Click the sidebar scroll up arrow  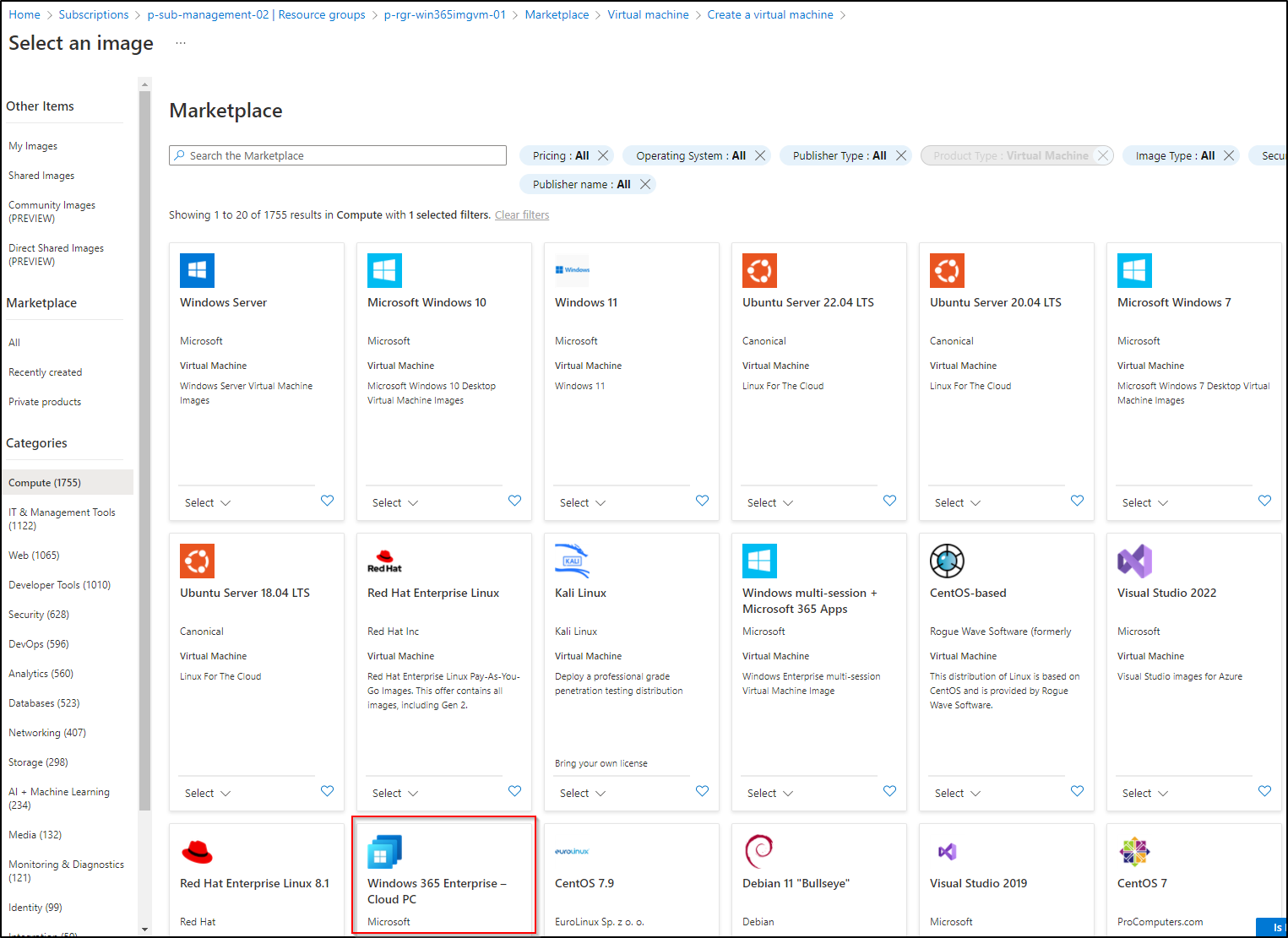tap(144, 84)
